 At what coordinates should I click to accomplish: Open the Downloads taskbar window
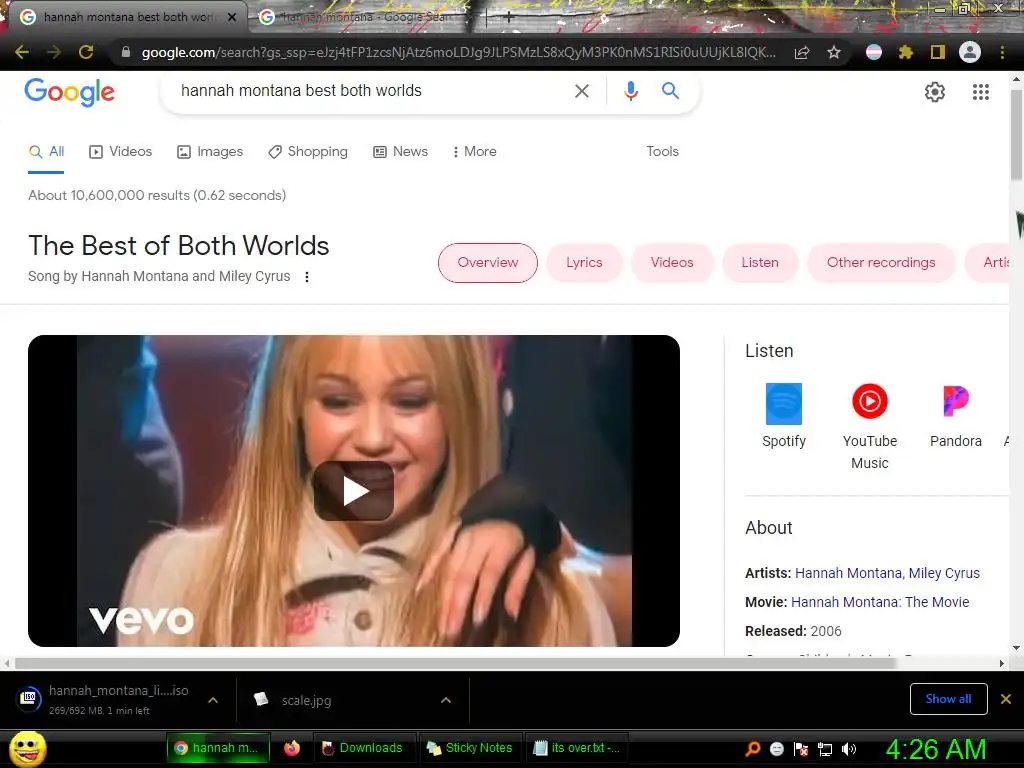[x=364, y=748]
